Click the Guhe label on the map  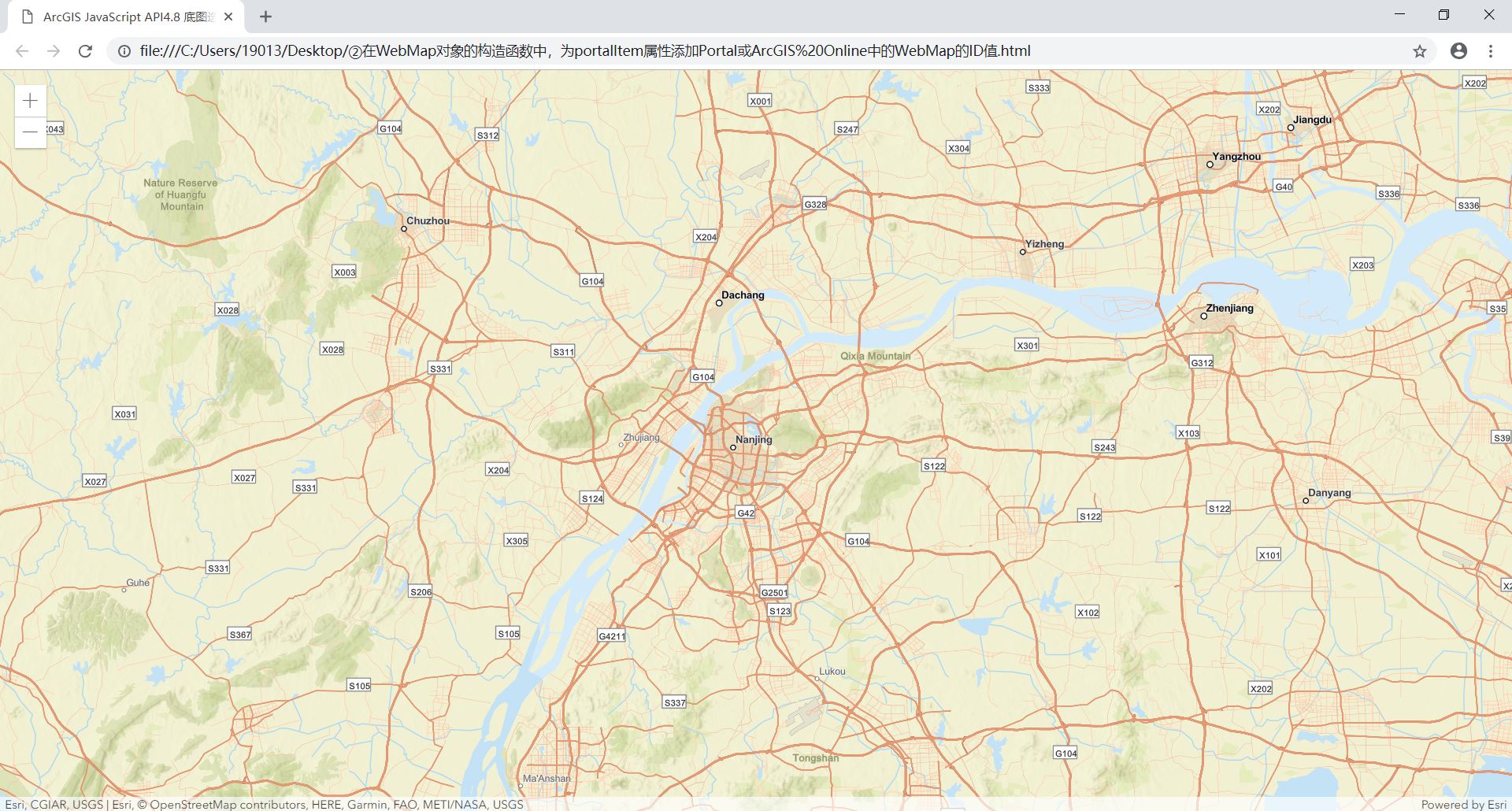pyautogui.click(x=138, y=583)
